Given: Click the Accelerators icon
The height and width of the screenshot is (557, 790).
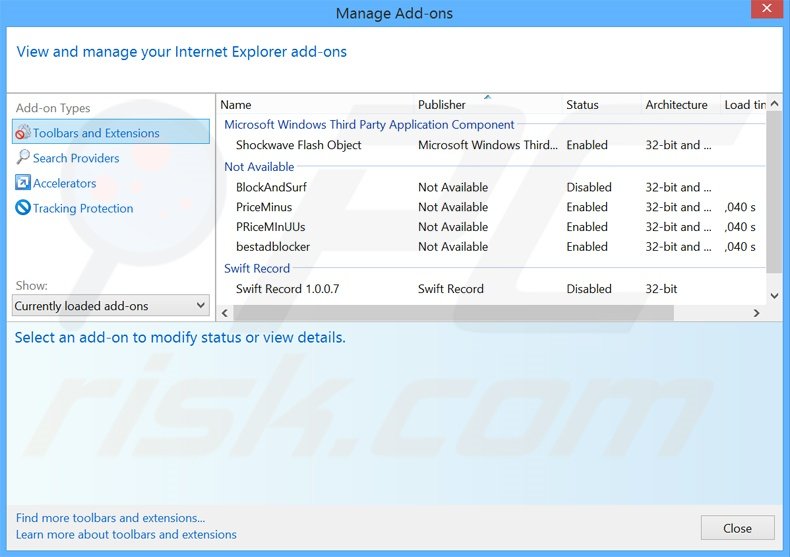Looking at the screenshot, I should [x=23, y=183].
